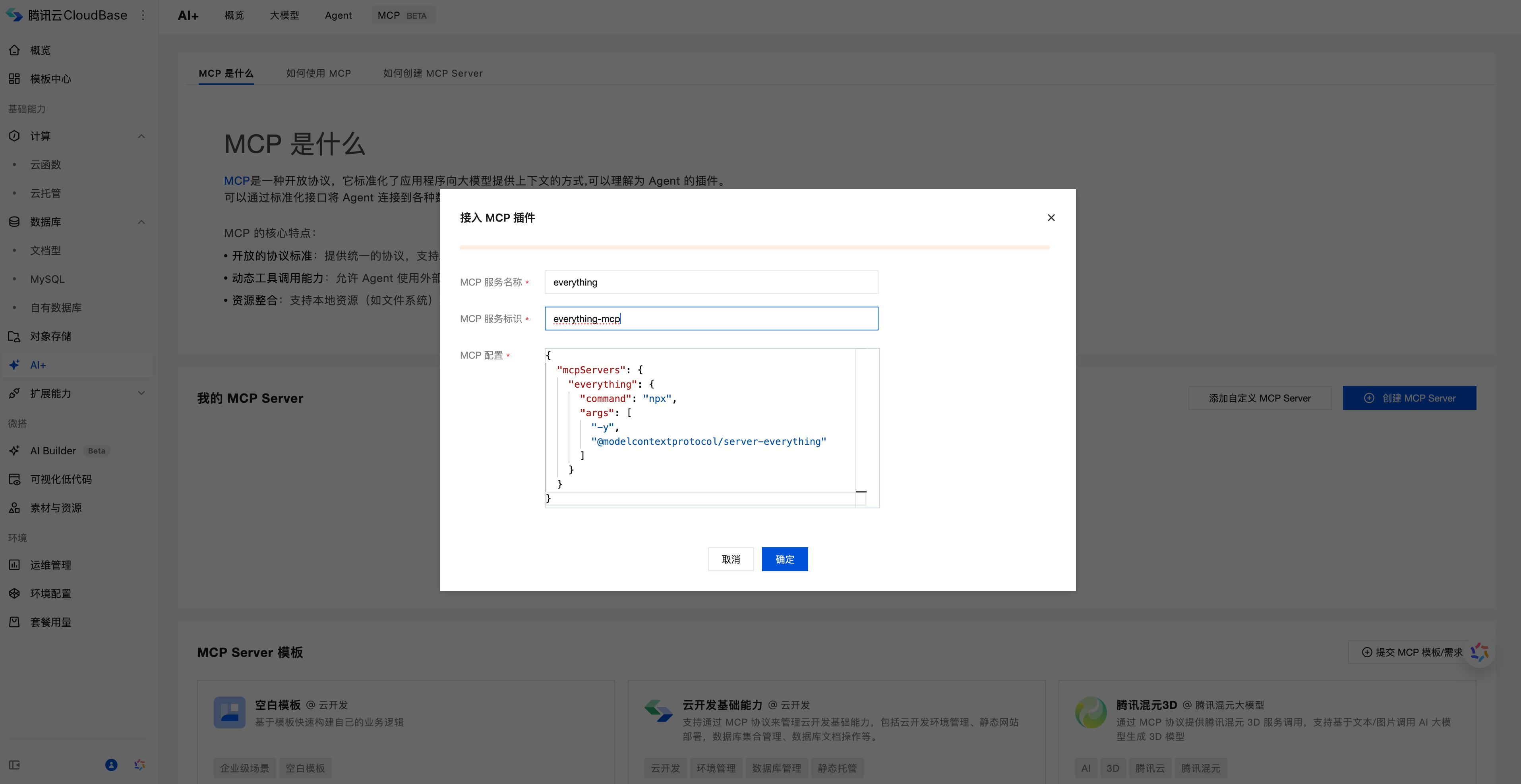
Task: Click the 环境管理 tag
Action: coord(716,768)
